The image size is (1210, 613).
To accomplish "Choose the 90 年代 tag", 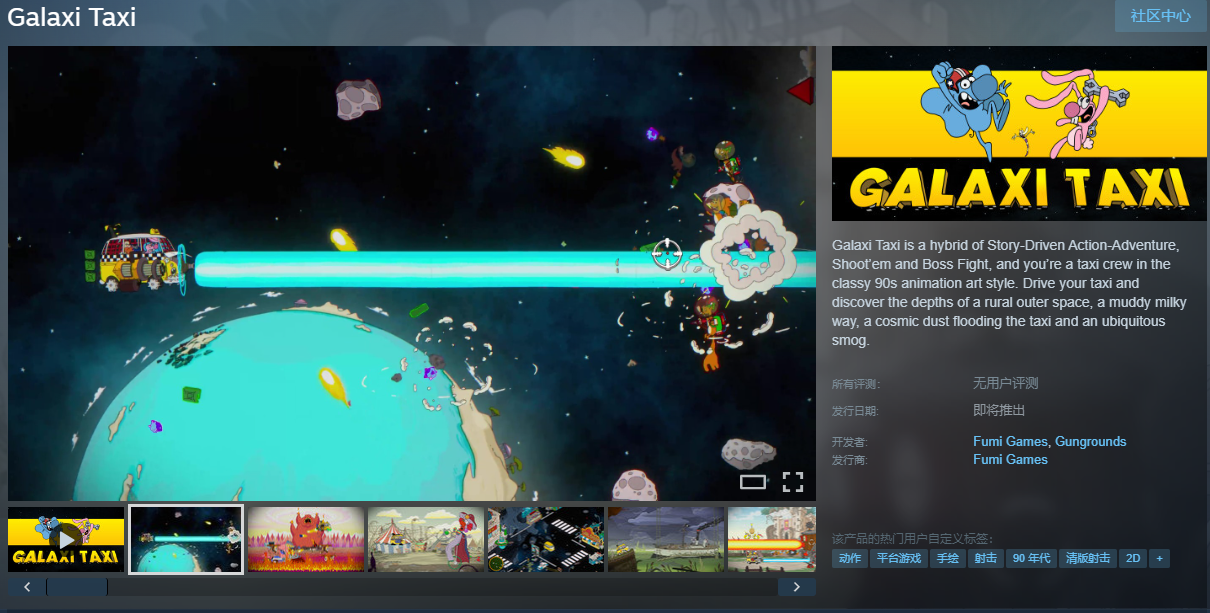I will click(x=1031, y=558).
